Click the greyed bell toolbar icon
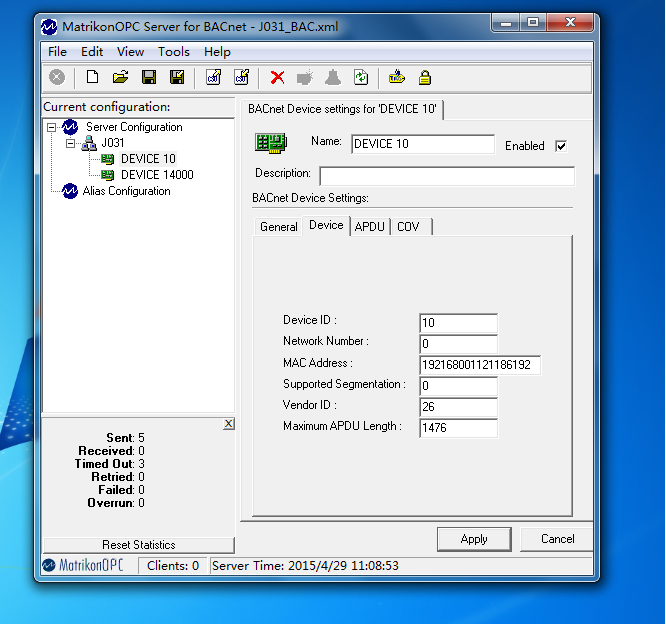The image size is (666, 624). pyautogui.click(x=333, y=77)
